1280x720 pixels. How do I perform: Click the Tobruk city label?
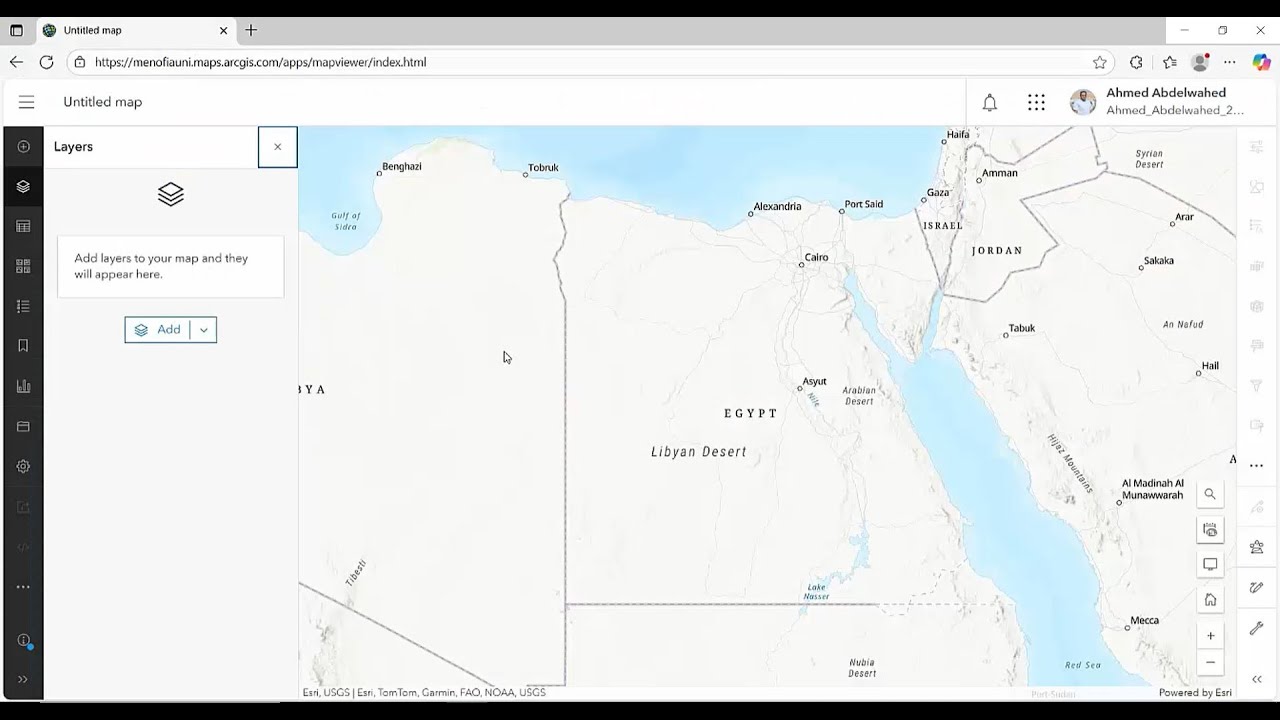tap(543, 168)
